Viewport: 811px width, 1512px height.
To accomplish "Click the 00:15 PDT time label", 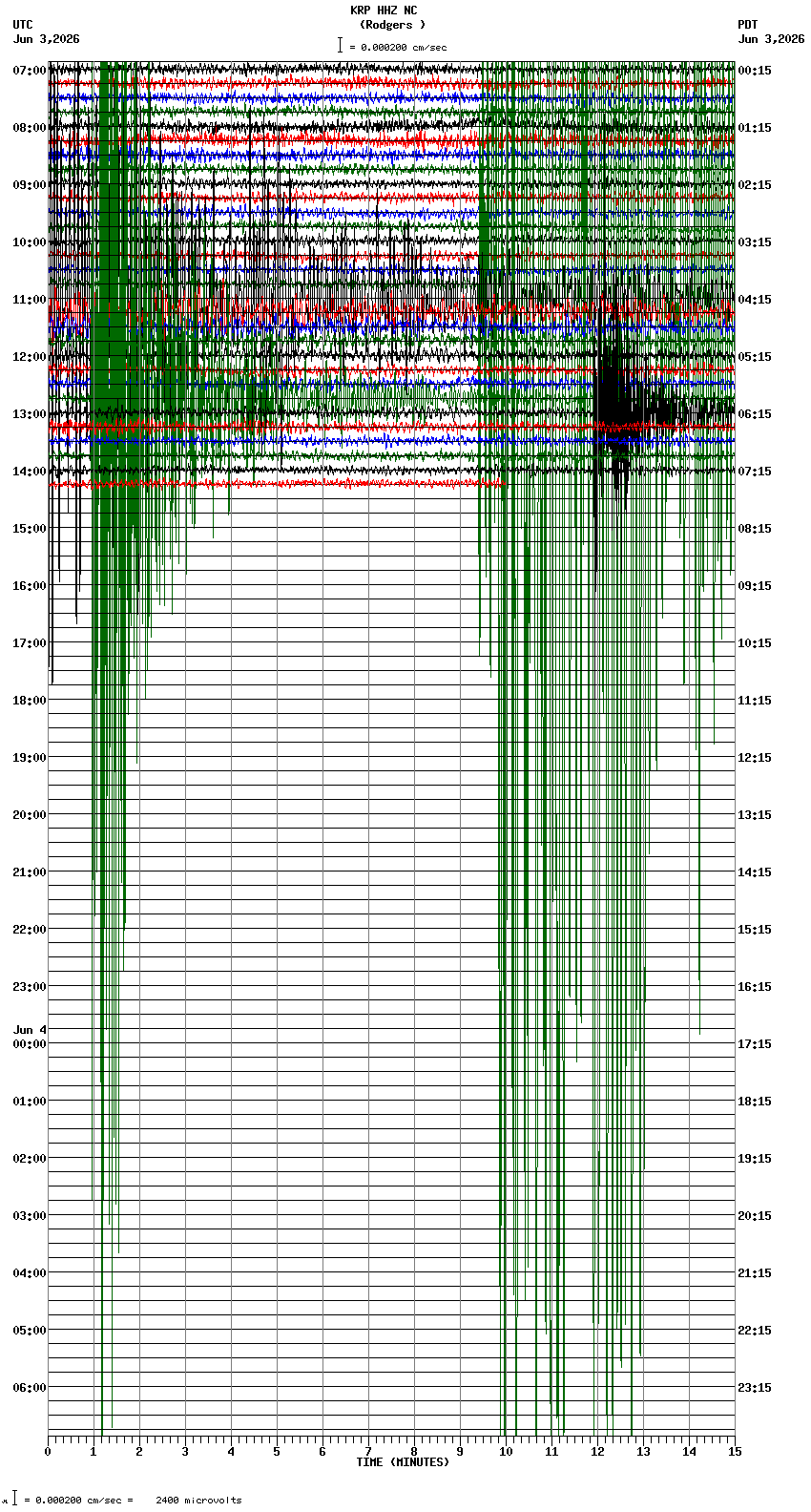I will [x=755, y=71].
